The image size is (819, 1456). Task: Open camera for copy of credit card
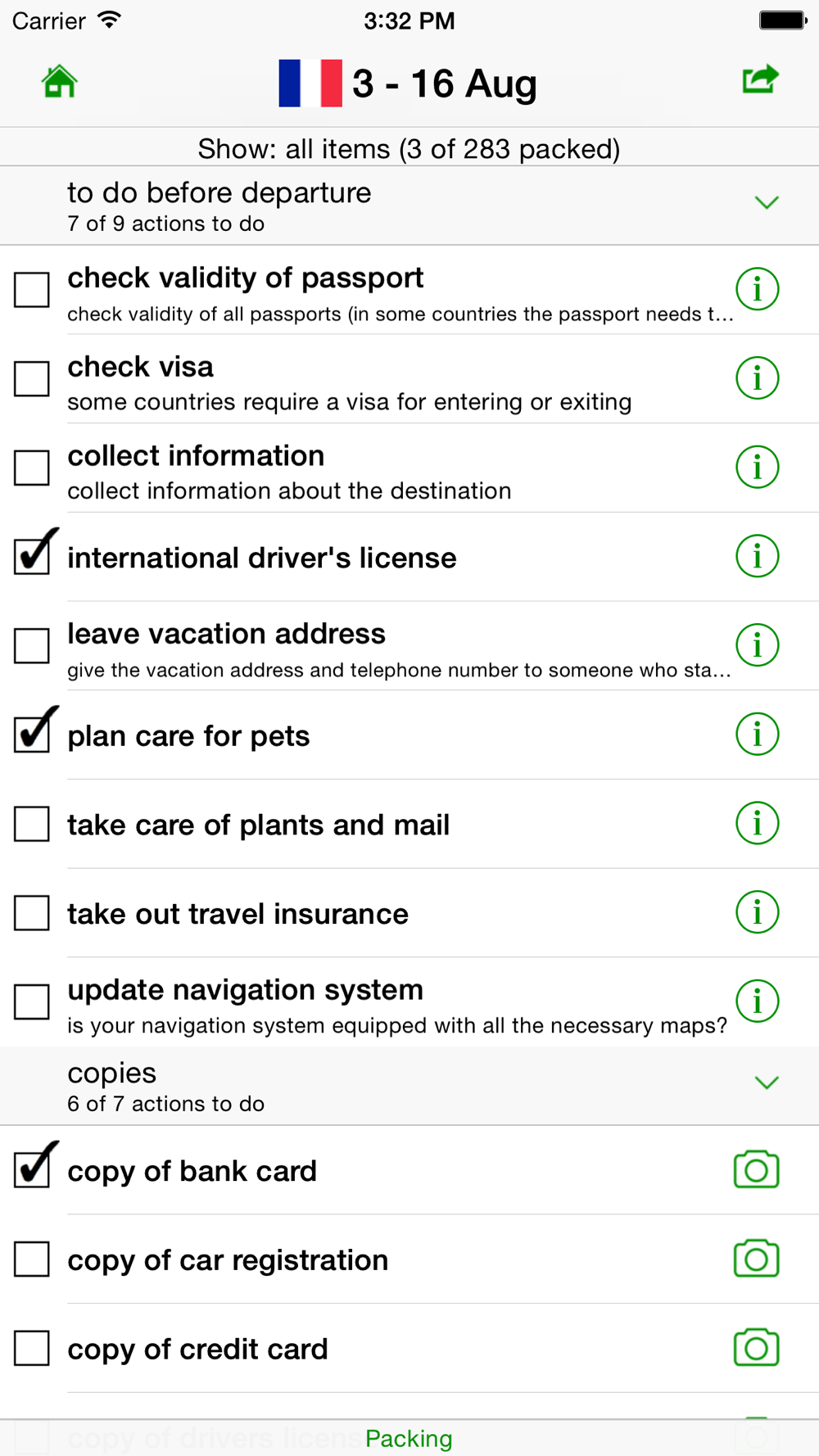click(x=756, y=1348)
